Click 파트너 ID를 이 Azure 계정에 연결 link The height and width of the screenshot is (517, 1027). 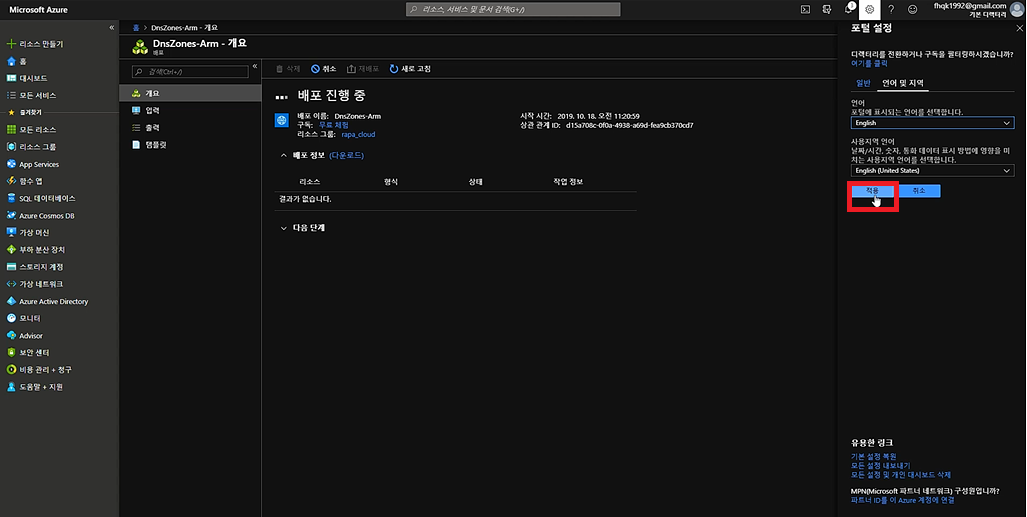pyautogui.click(x=903, y=500)
